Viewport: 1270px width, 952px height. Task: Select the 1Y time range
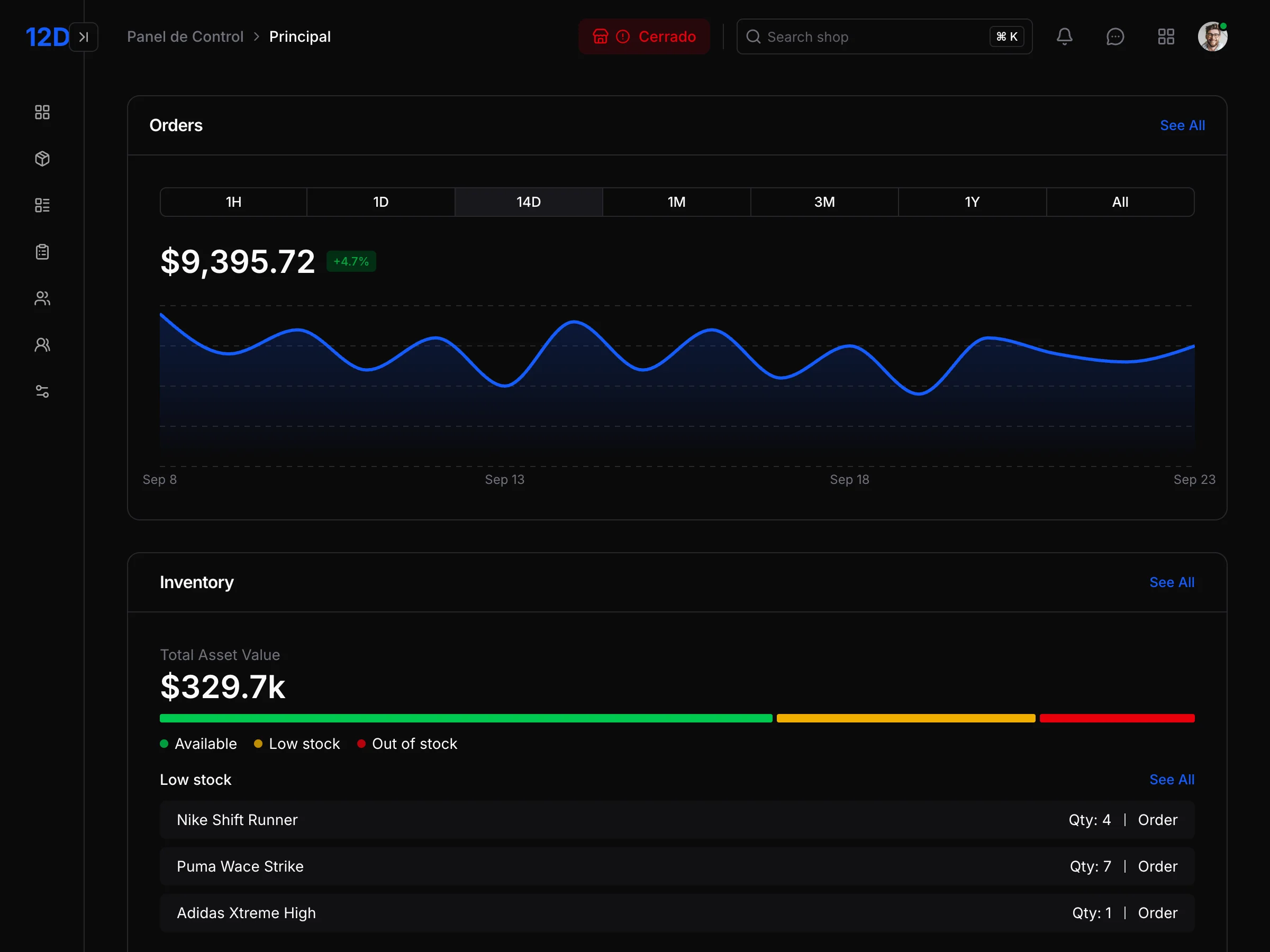pos(972,202)
